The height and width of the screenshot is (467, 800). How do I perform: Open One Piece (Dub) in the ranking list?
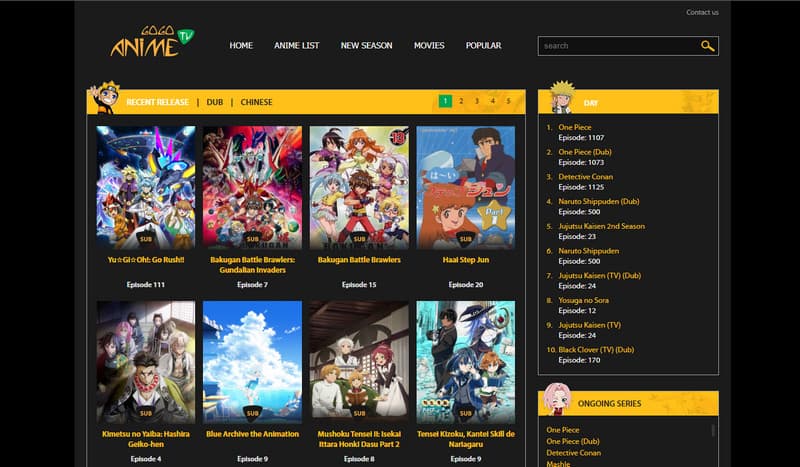[585, 152]
